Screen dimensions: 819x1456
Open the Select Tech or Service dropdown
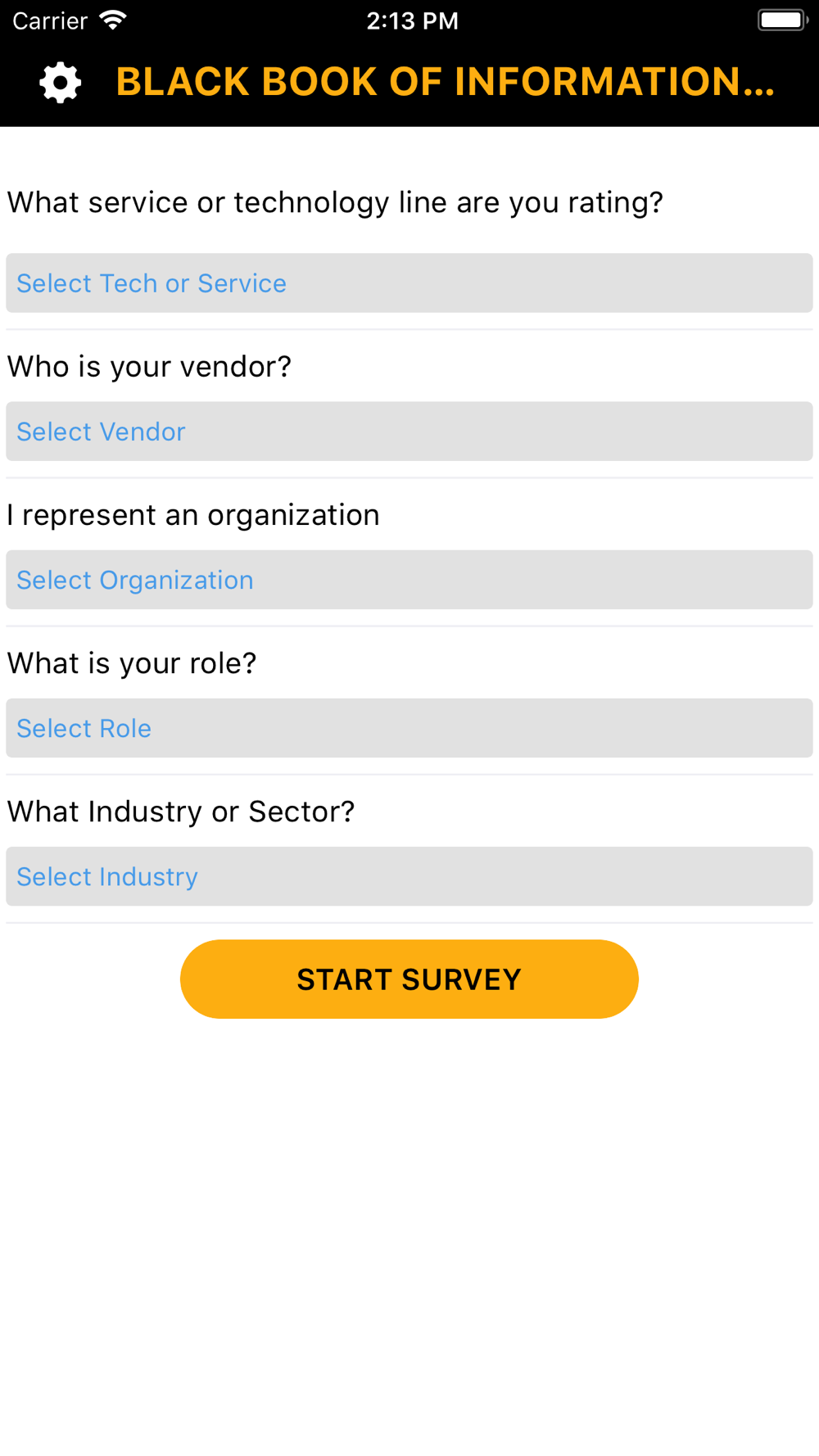(409, 283)
